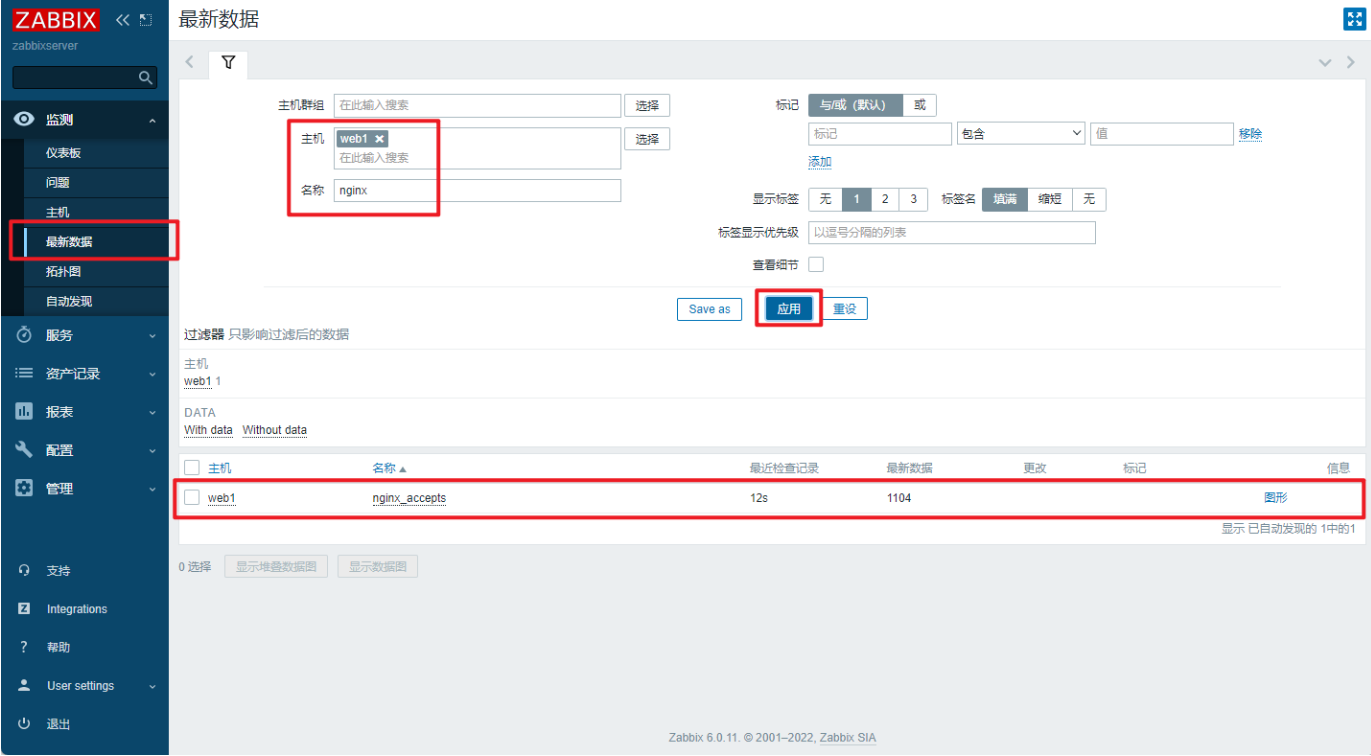Sort by 名称 column header
Screen dimensions: 1371x756
point(389,468)
